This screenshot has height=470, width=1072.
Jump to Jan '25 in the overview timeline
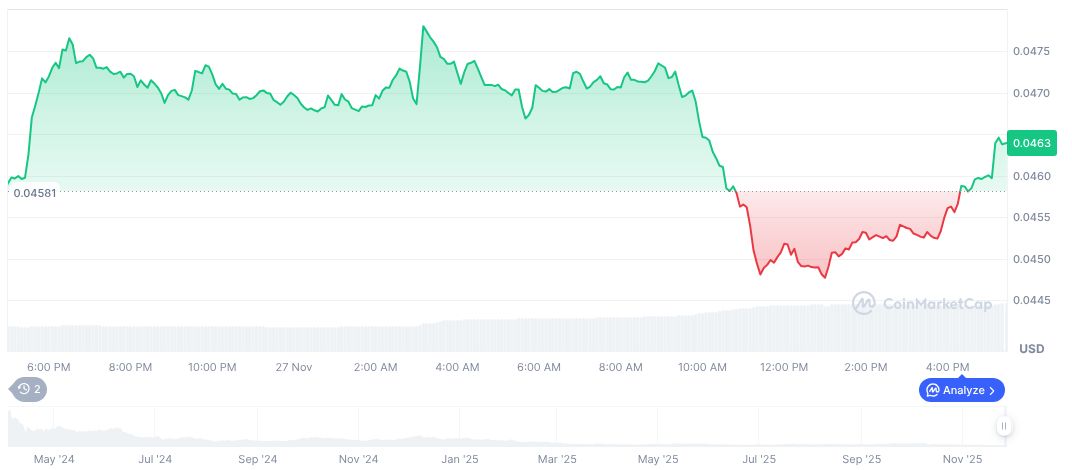point(459,460)
